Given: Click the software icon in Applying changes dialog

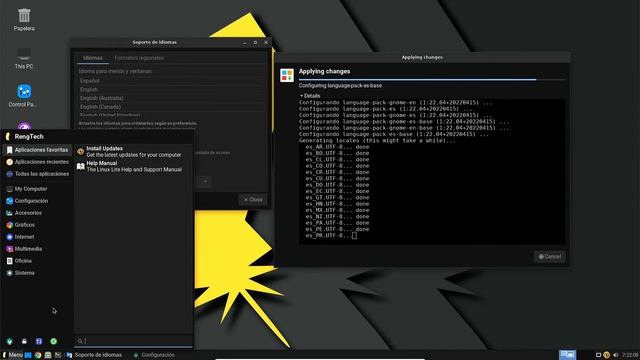Looking at the screenshot, I should pyautogui.click(x=287, y=75).
